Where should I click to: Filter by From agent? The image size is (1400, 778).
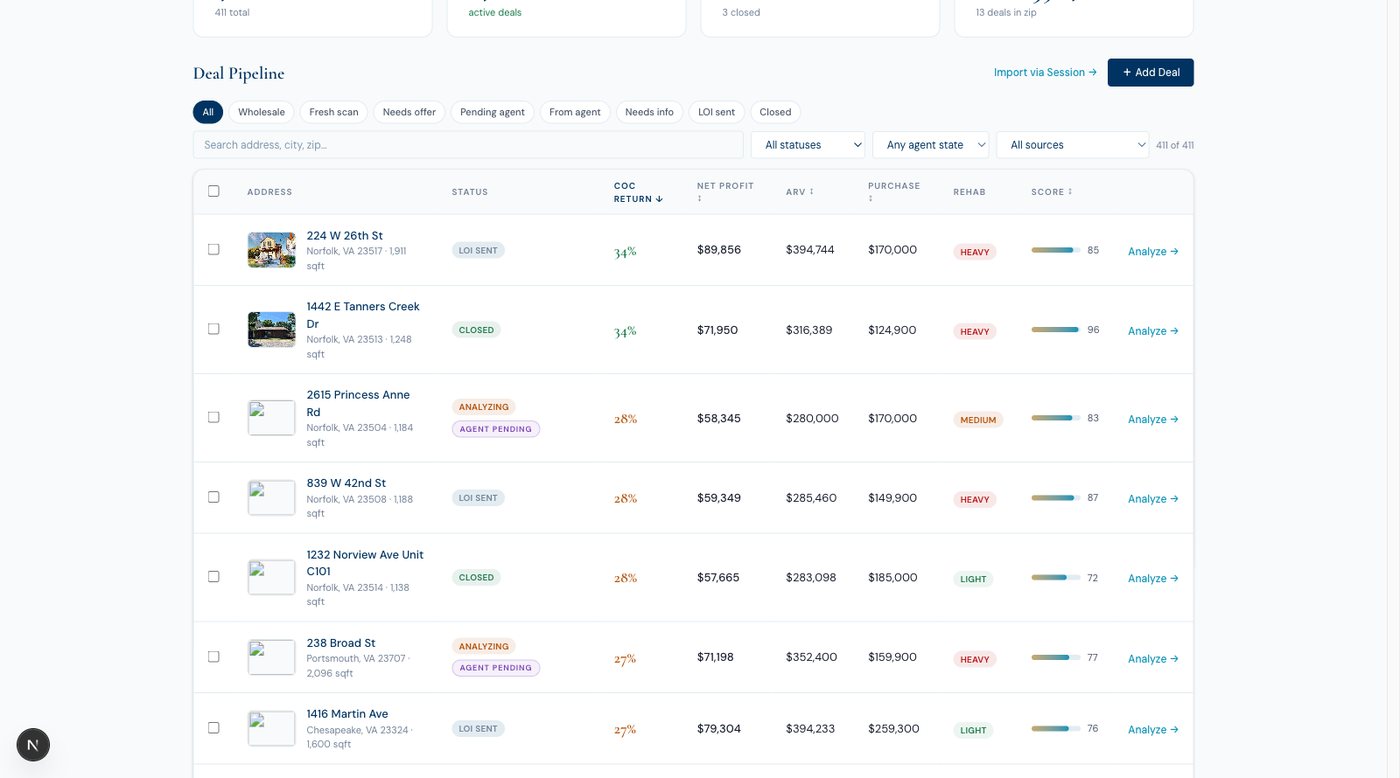(575, 112)
